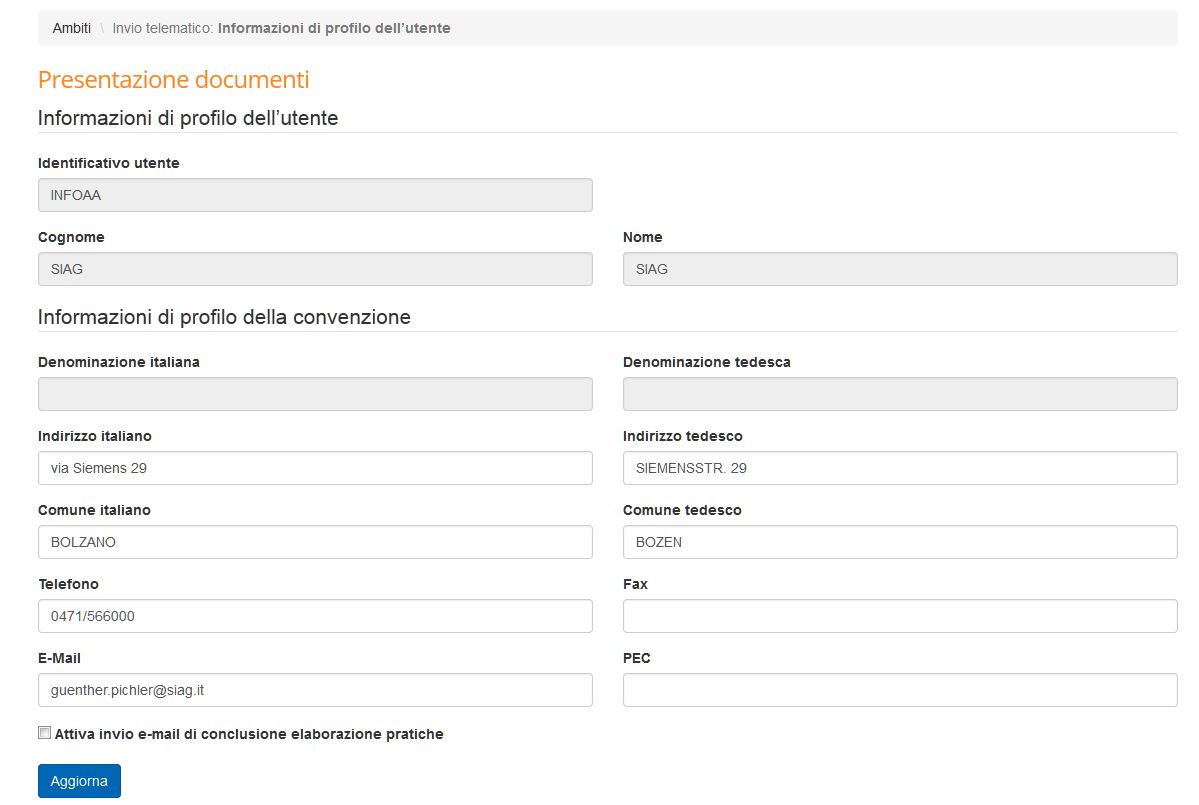The width and height of the screenshot is (1199, 805).
Task: Click the Informazioni di profilo della convenzione heading
Action: click(224, 317)
